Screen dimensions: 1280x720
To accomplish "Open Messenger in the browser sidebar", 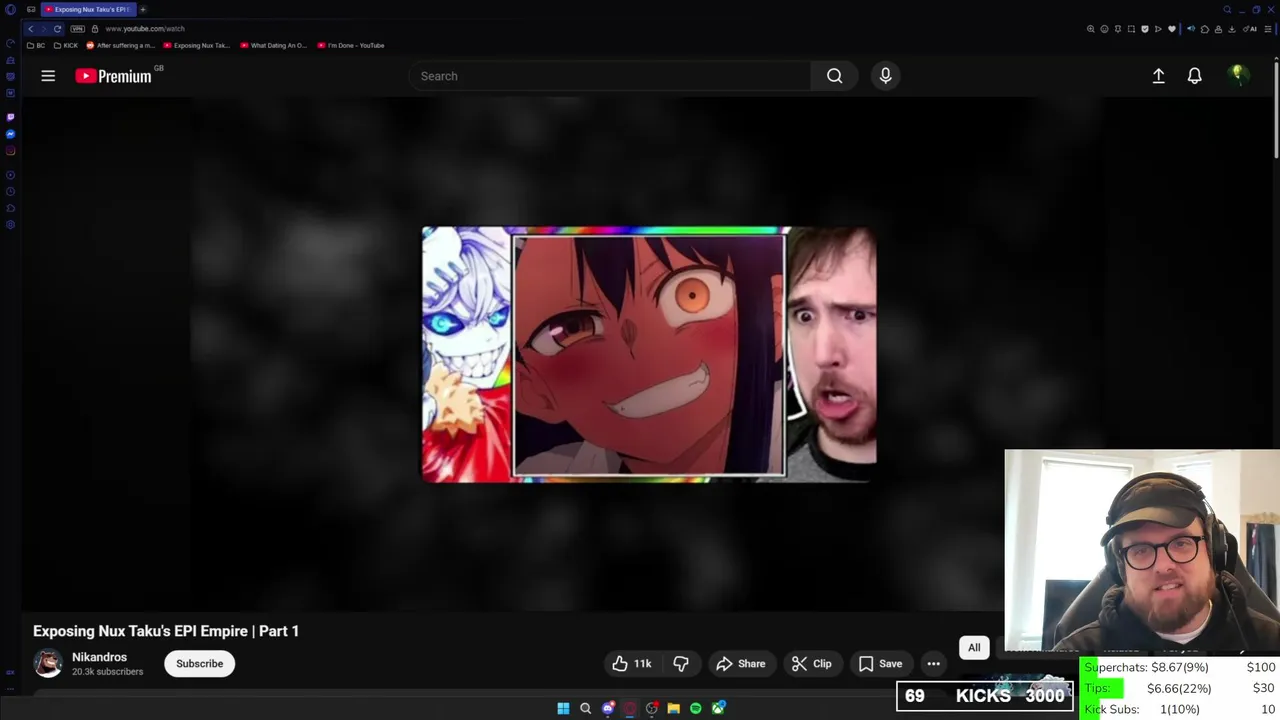I will click(x=10, y=134).
